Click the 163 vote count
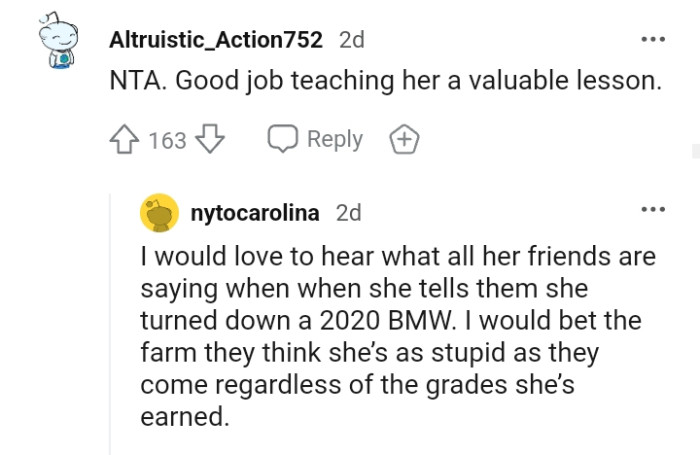This screenshot has height=455, width=700. click(167, 141)
